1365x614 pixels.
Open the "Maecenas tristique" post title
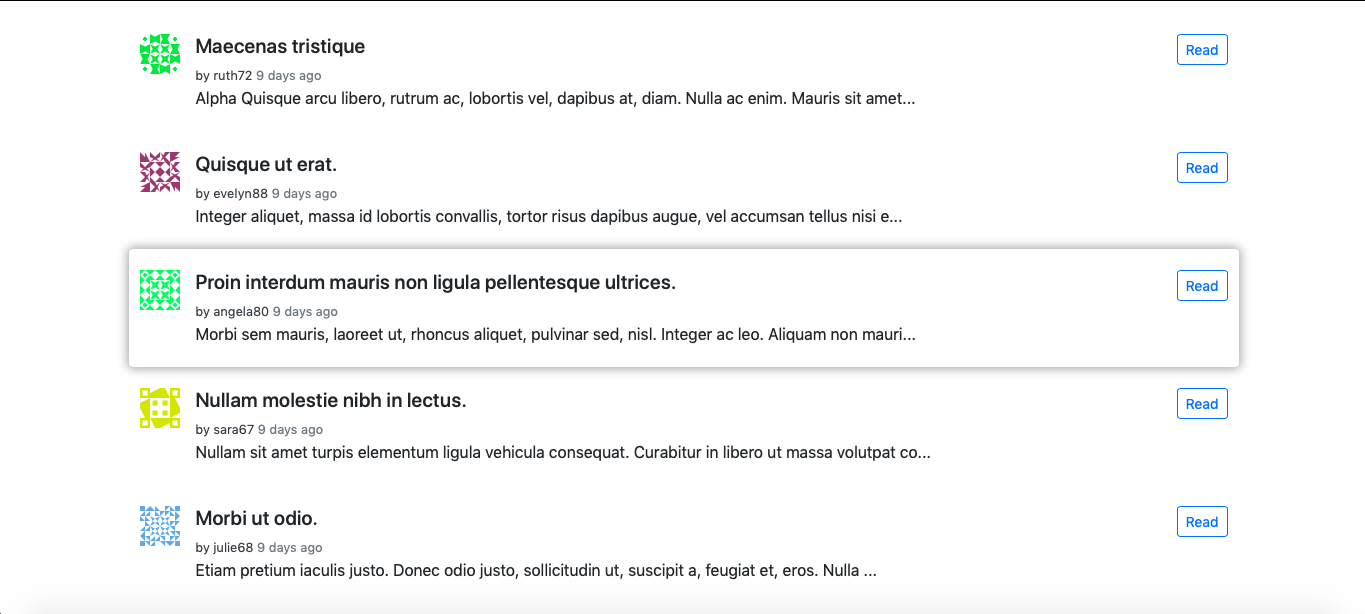point(280,46)
